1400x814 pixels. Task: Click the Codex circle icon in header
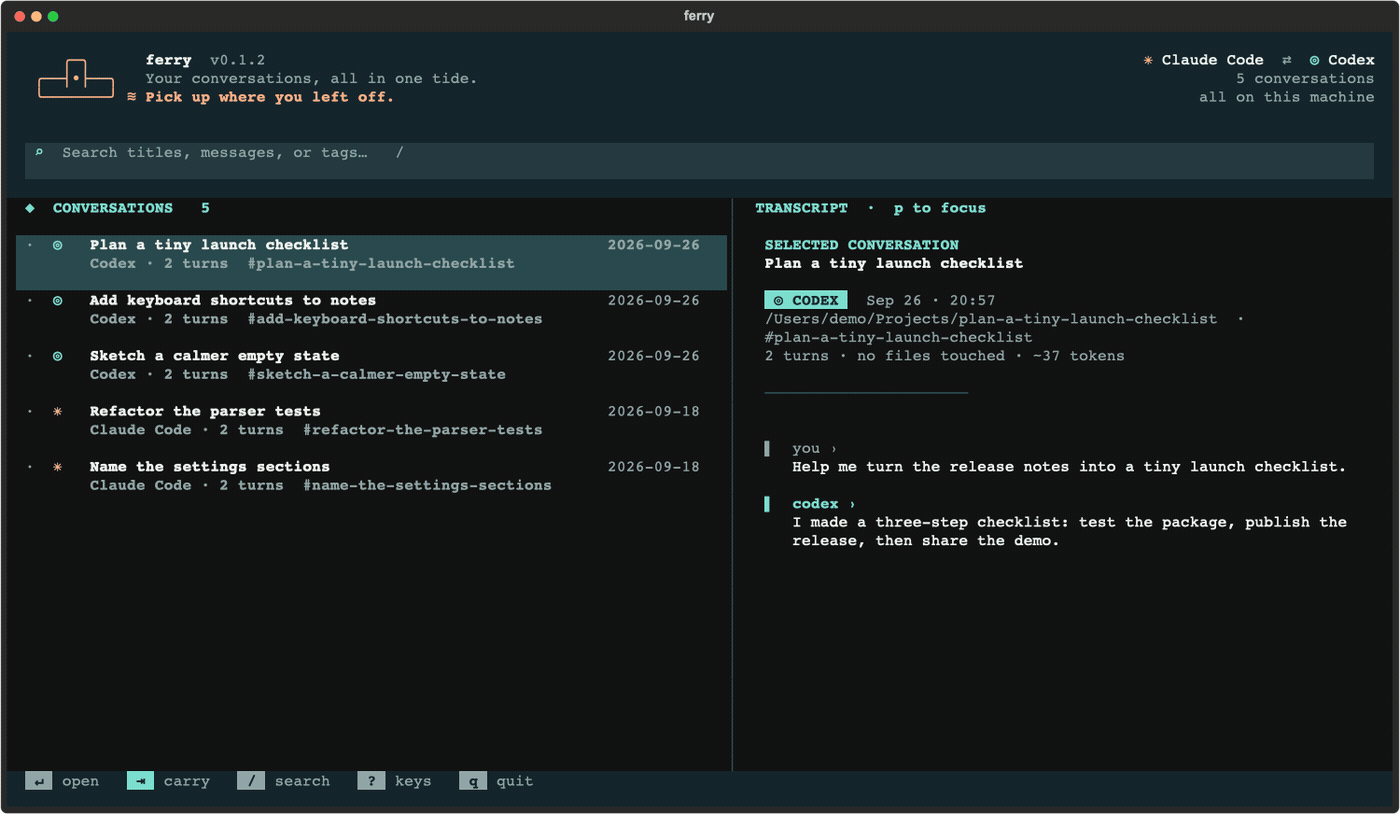click(x=1314, y=60)
